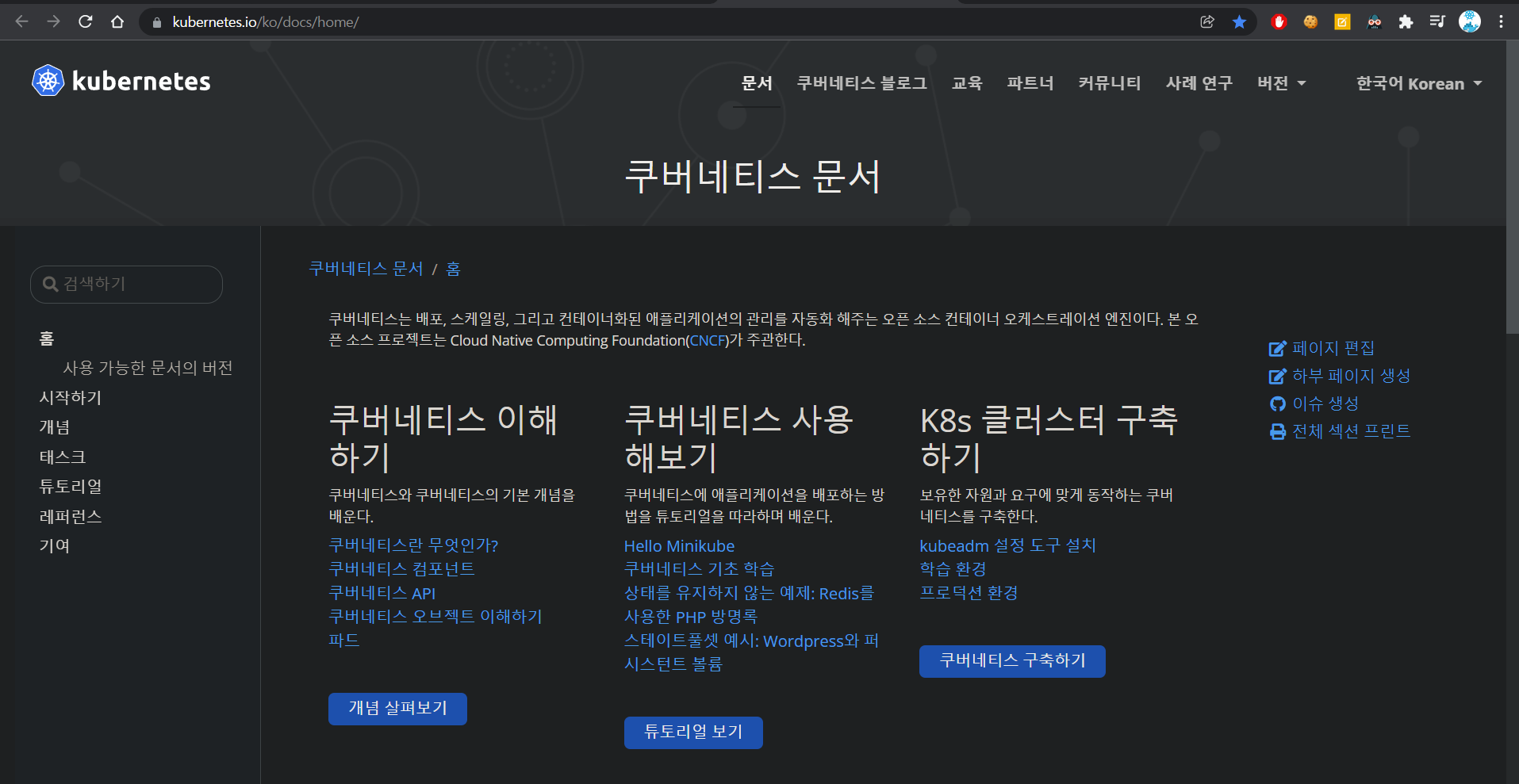
Task: Open the 프로덕션 환경 link
Action: click(x=969, y=593)
